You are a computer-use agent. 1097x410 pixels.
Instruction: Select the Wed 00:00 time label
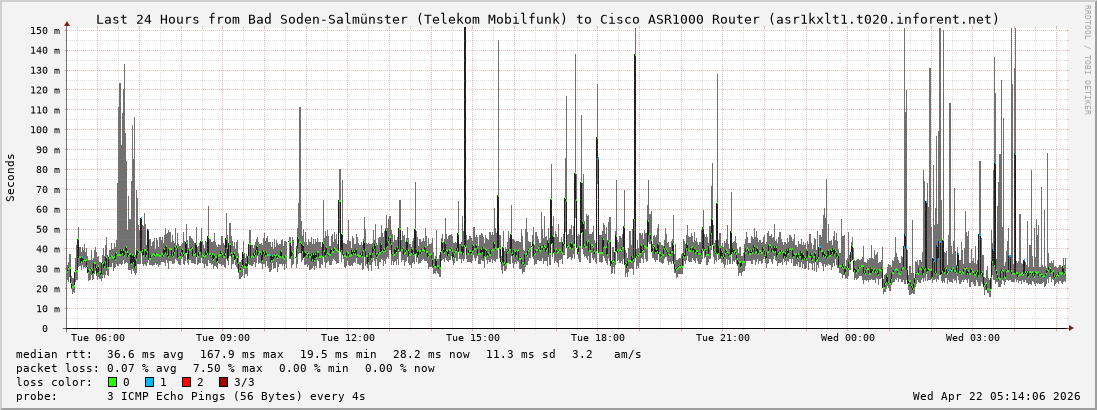pyautogui.click(x=848, y=338)
